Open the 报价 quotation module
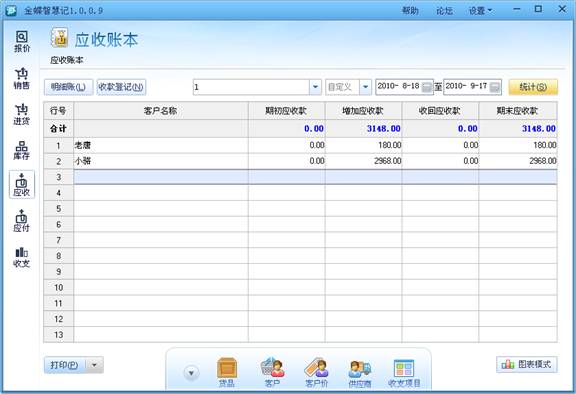576x394 pixels. pos(22,41)
